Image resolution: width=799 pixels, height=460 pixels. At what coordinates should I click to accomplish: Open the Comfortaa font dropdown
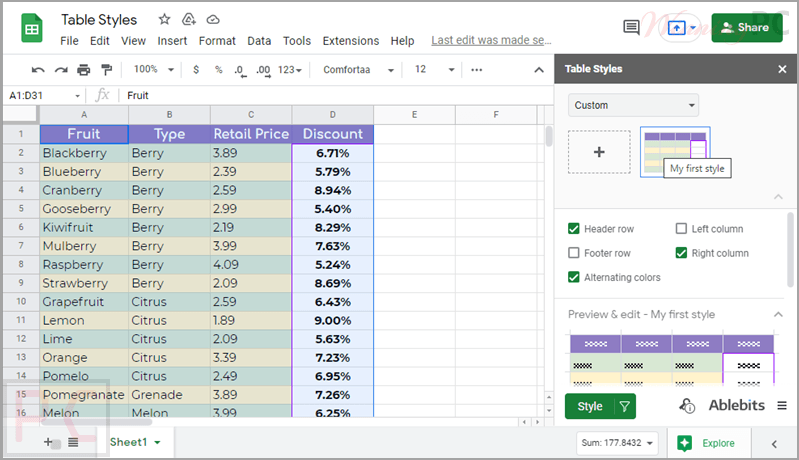pos(358,70)
